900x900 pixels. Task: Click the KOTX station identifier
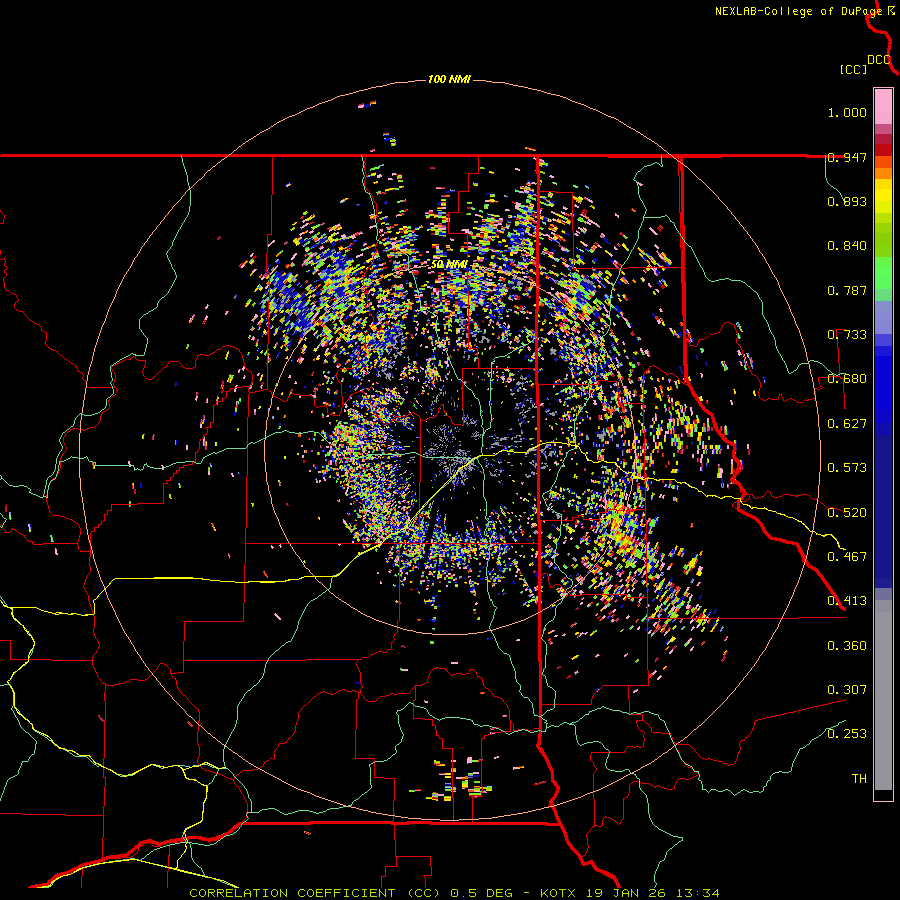560,893
